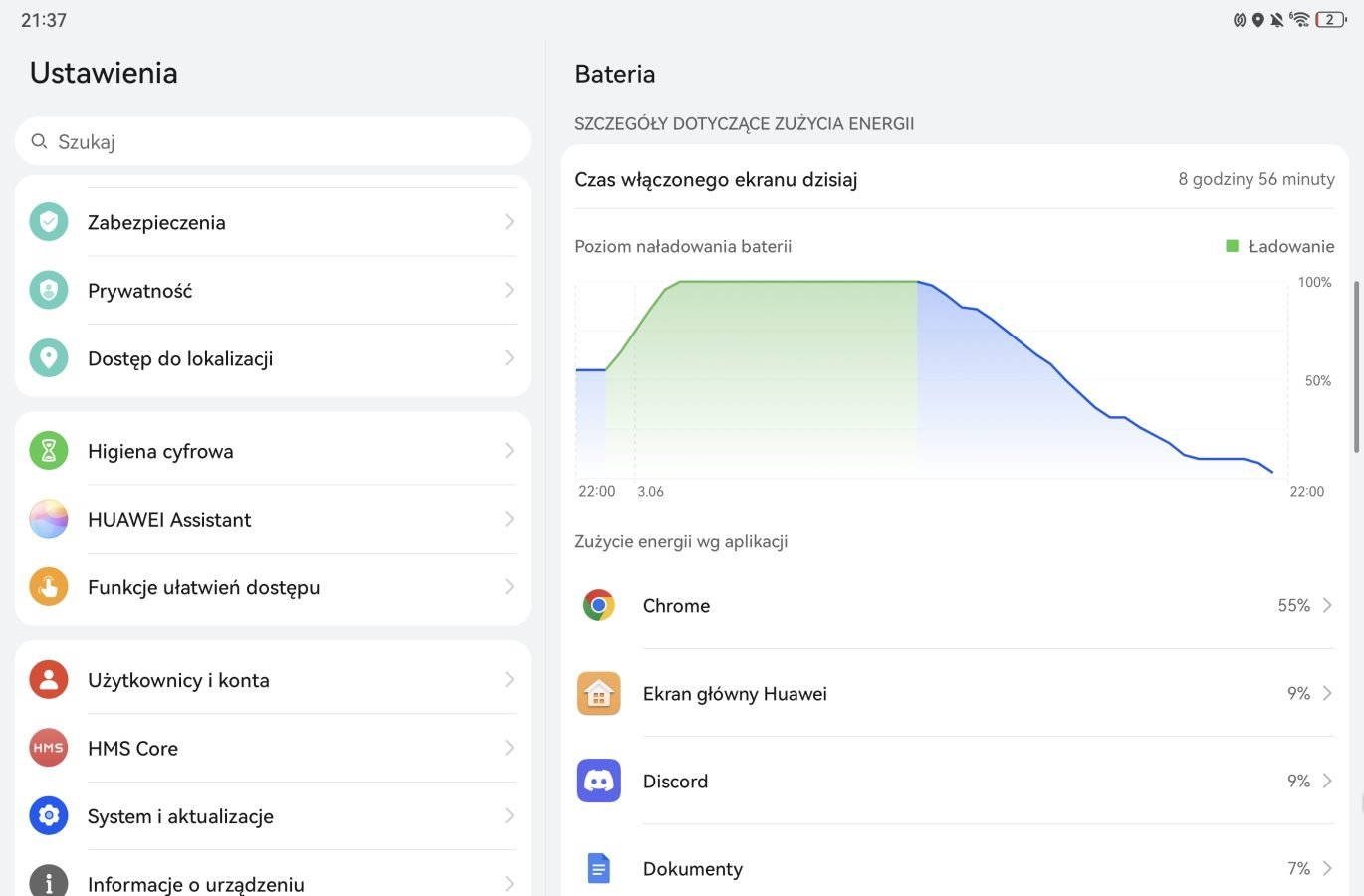Tap 'Poziom naładowania baterii' label
1364x896 pixels.
coord(683,246)
